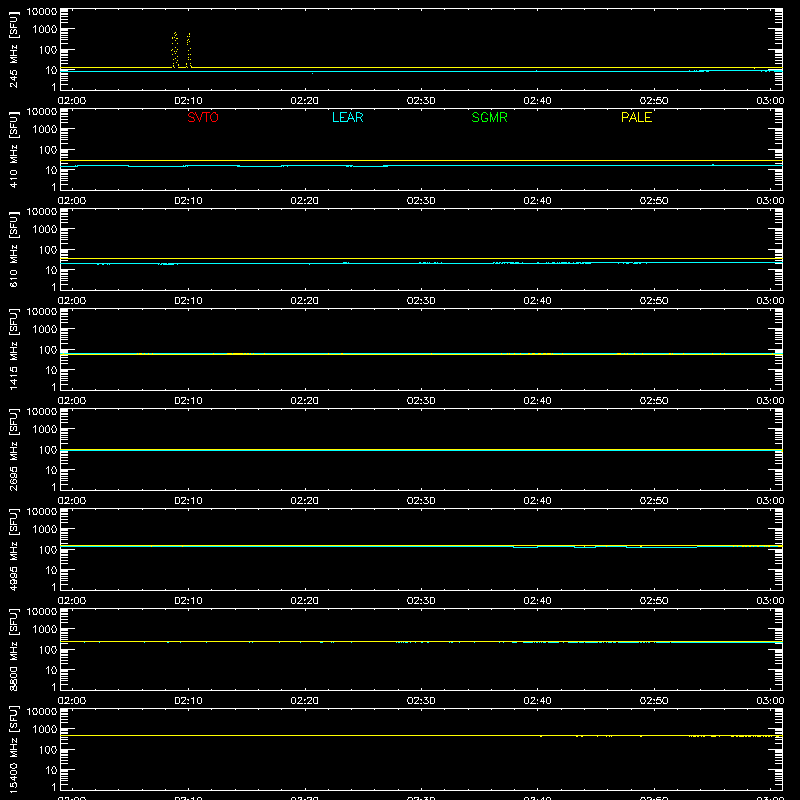Screen dimensions: 800x800
Task: Click the cyan LEAR station label
Action: (x=347, y=117)
